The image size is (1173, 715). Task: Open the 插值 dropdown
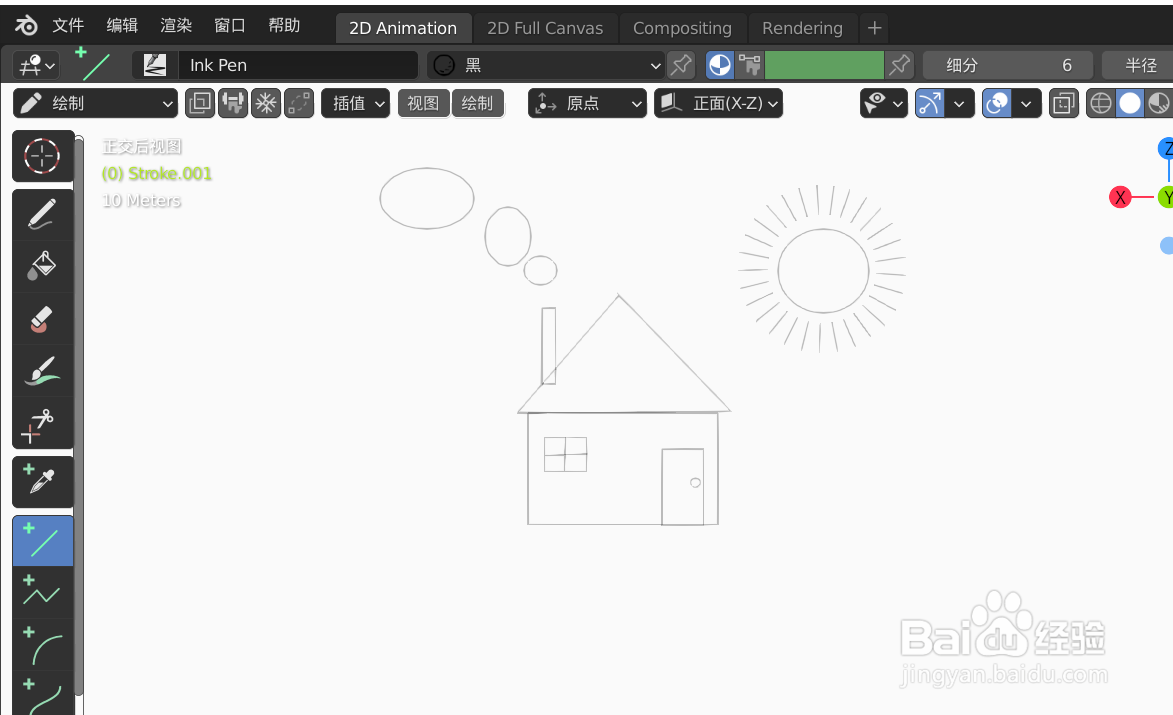tap(355, 103)
